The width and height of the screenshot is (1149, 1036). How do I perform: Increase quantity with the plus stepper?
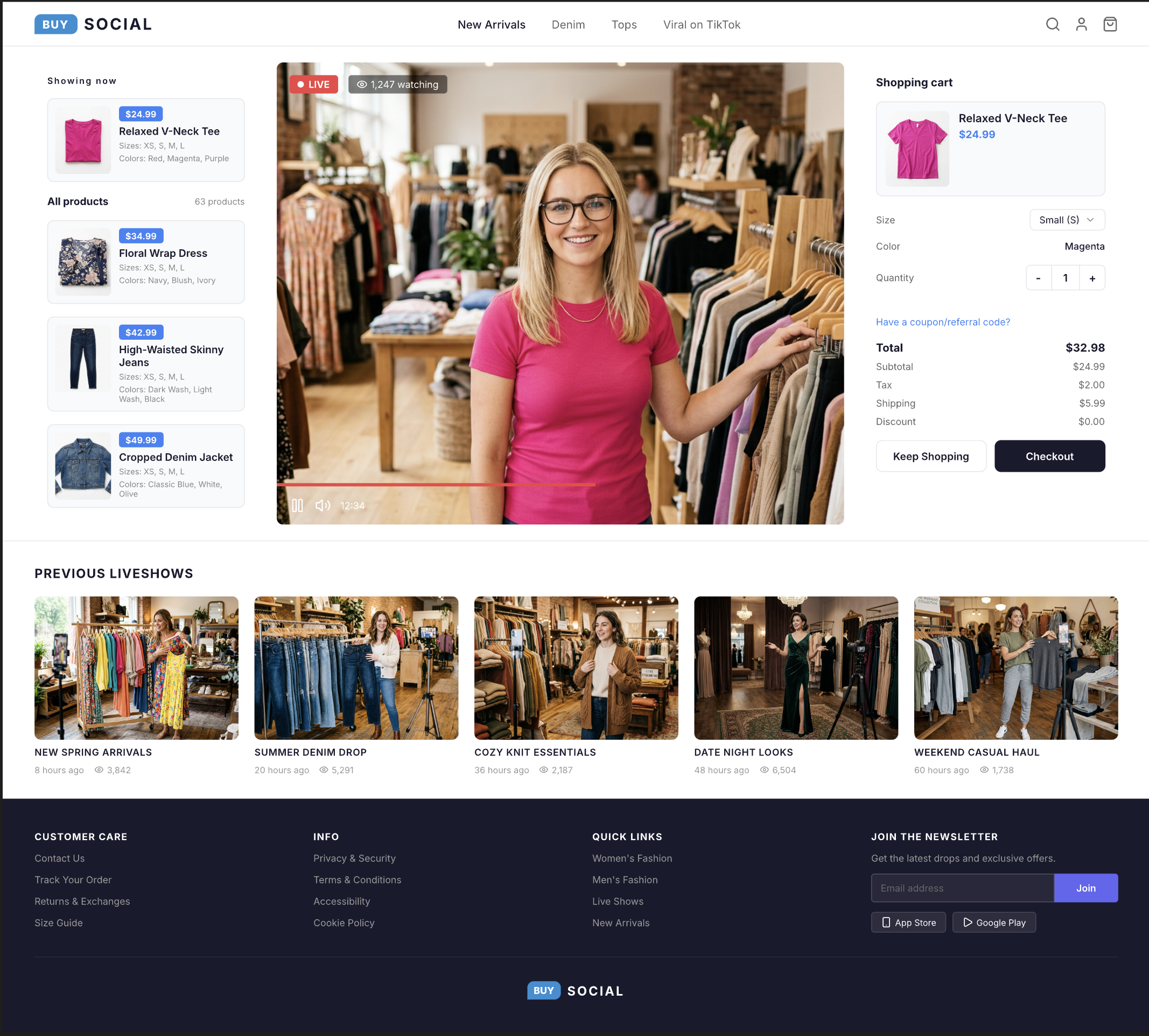click(1091, 278)
